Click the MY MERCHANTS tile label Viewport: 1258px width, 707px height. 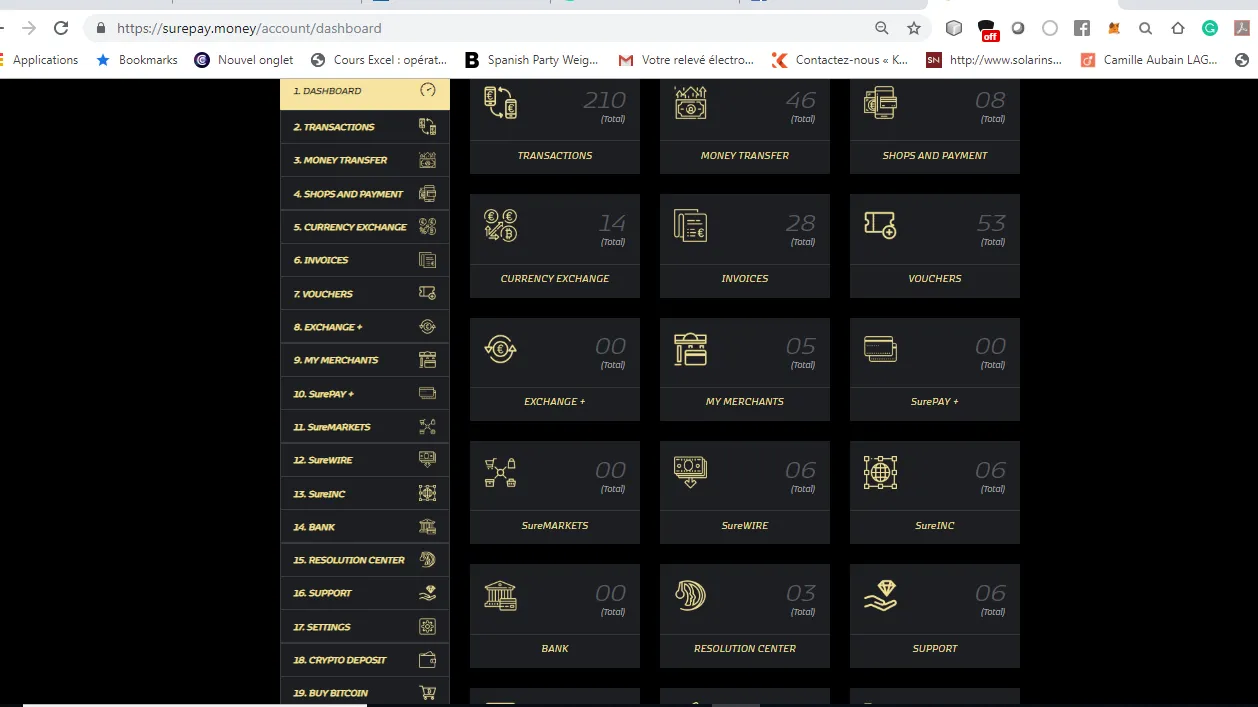(x=745, y=402)
